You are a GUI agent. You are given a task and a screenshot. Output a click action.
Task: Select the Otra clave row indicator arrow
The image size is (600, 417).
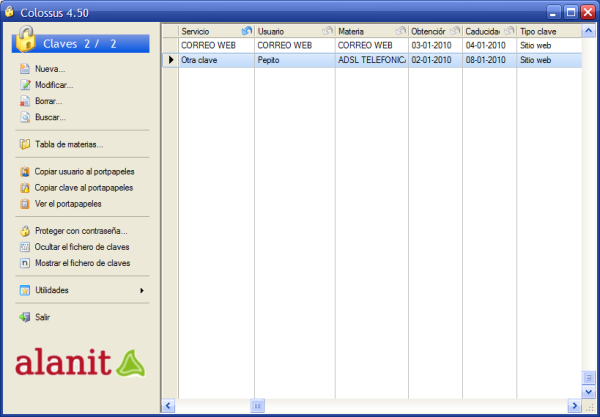coord(170,60)
